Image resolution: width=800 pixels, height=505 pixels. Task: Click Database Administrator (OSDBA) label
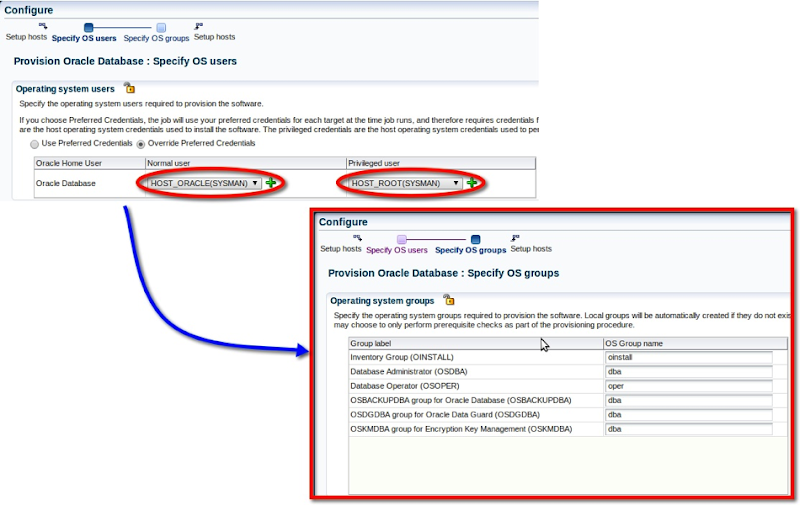click(409, 372)
